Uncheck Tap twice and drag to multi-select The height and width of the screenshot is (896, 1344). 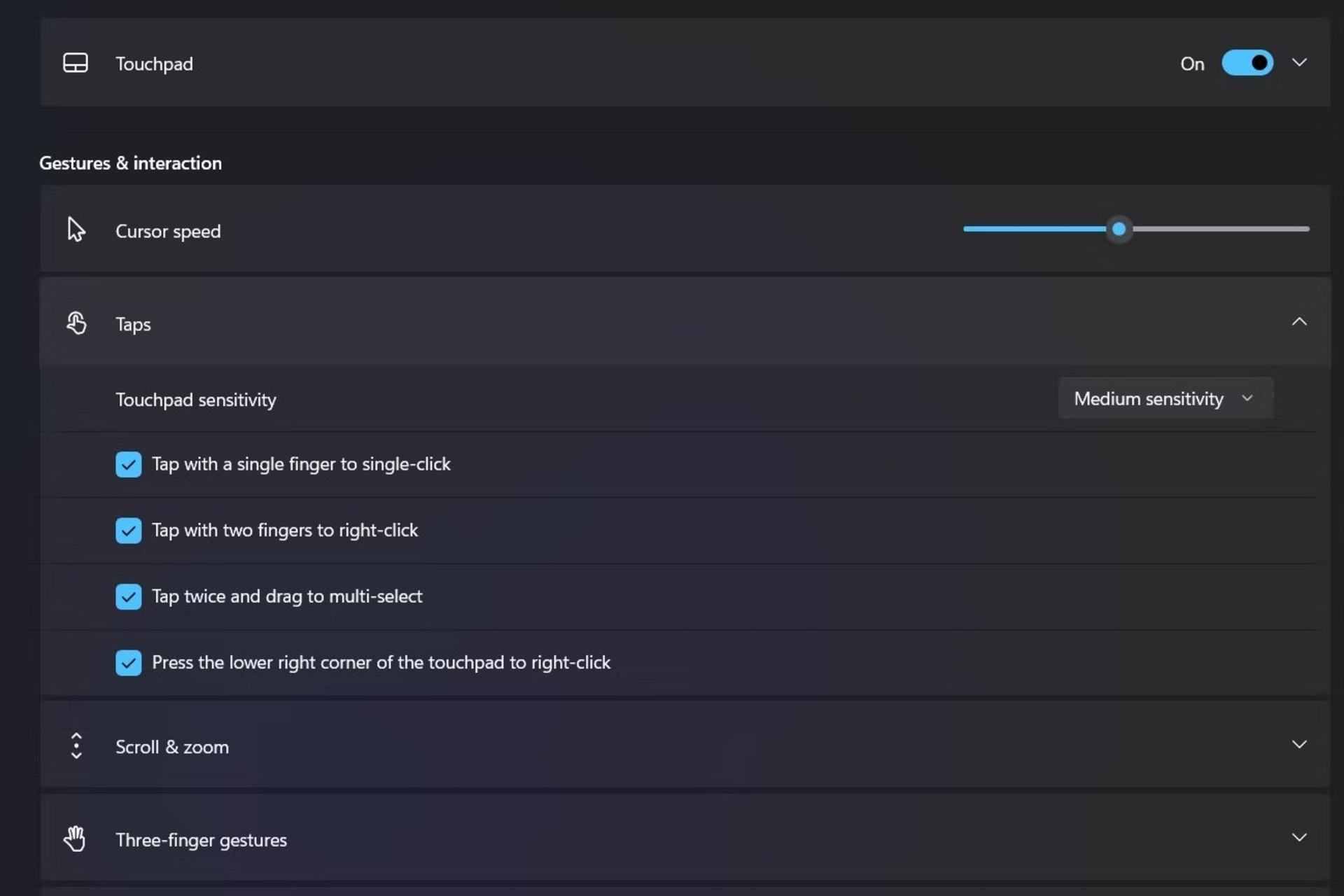[129, 596]
